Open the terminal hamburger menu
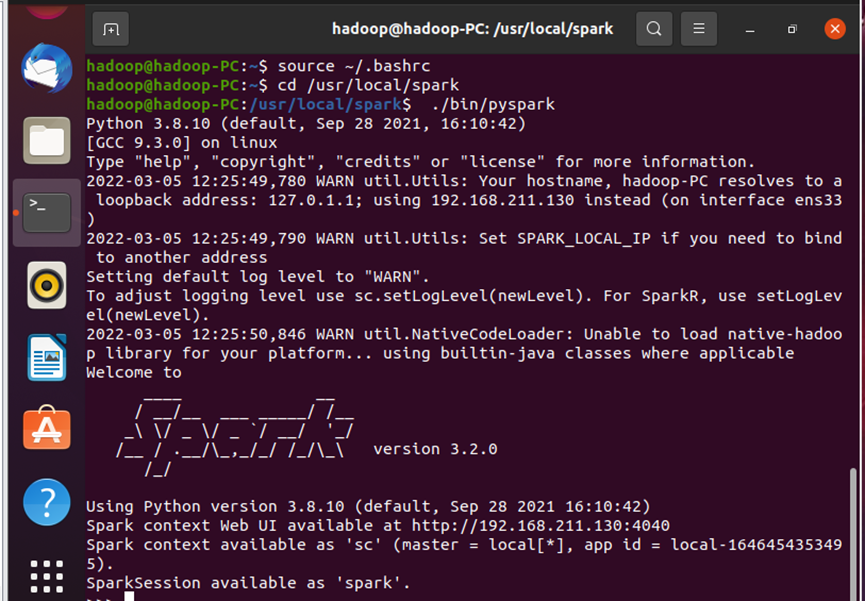The image size is (865, 601). click(x=699, y=29)
